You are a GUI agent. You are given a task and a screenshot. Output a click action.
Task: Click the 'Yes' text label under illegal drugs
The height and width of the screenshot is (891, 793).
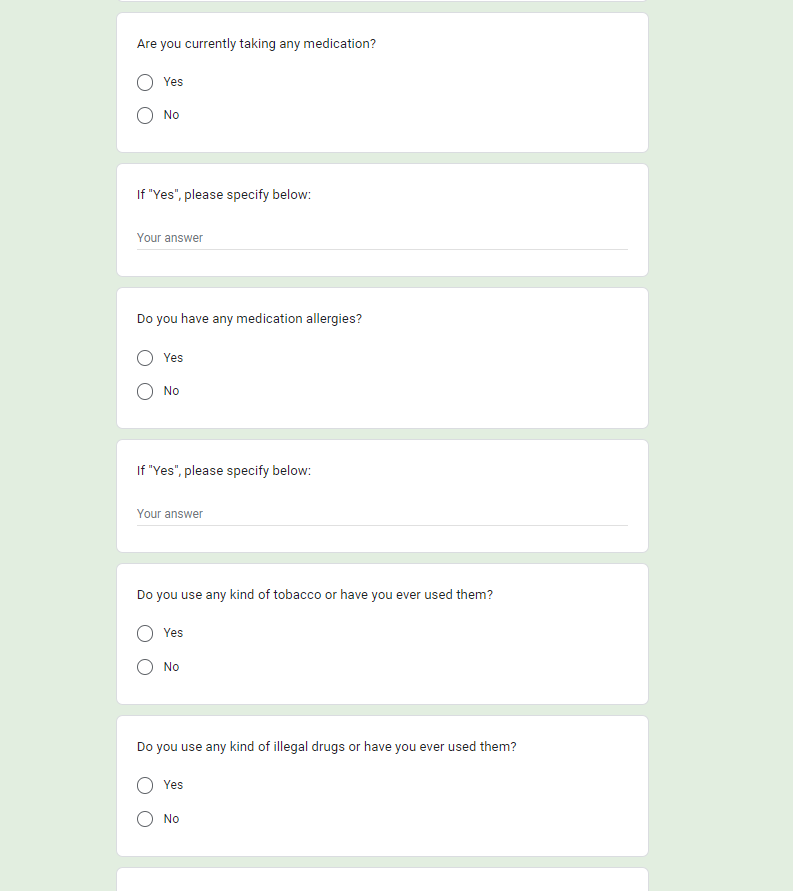(x=173, y=785)
